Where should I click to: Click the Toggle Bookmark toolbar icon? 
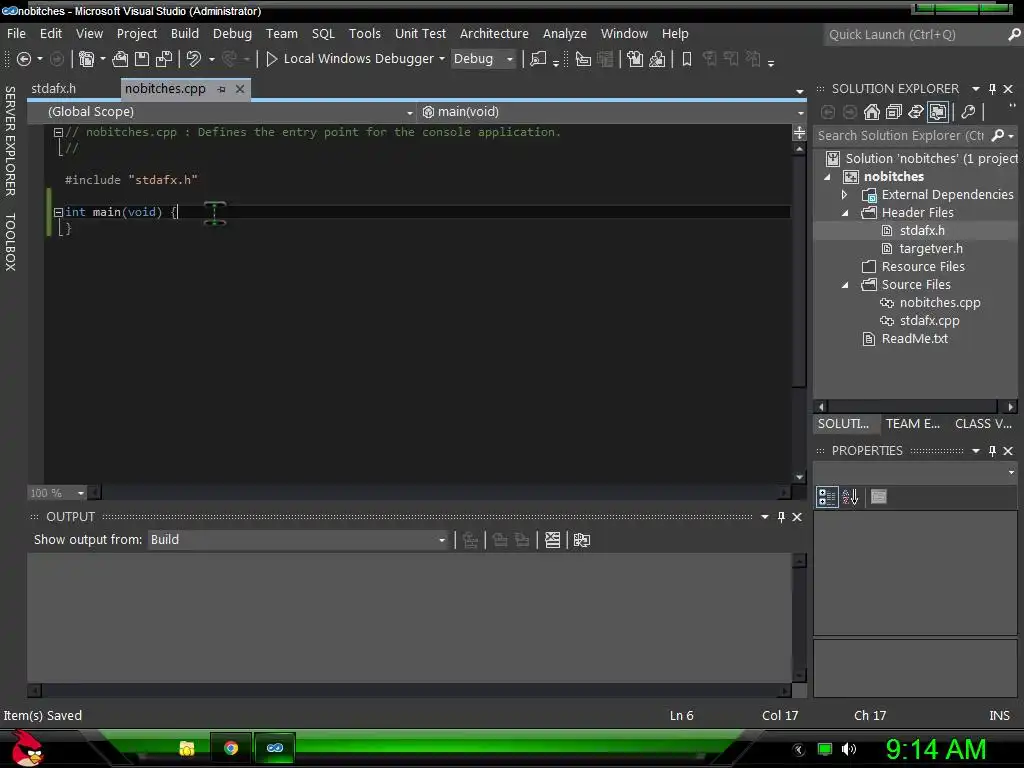point(687,59)
